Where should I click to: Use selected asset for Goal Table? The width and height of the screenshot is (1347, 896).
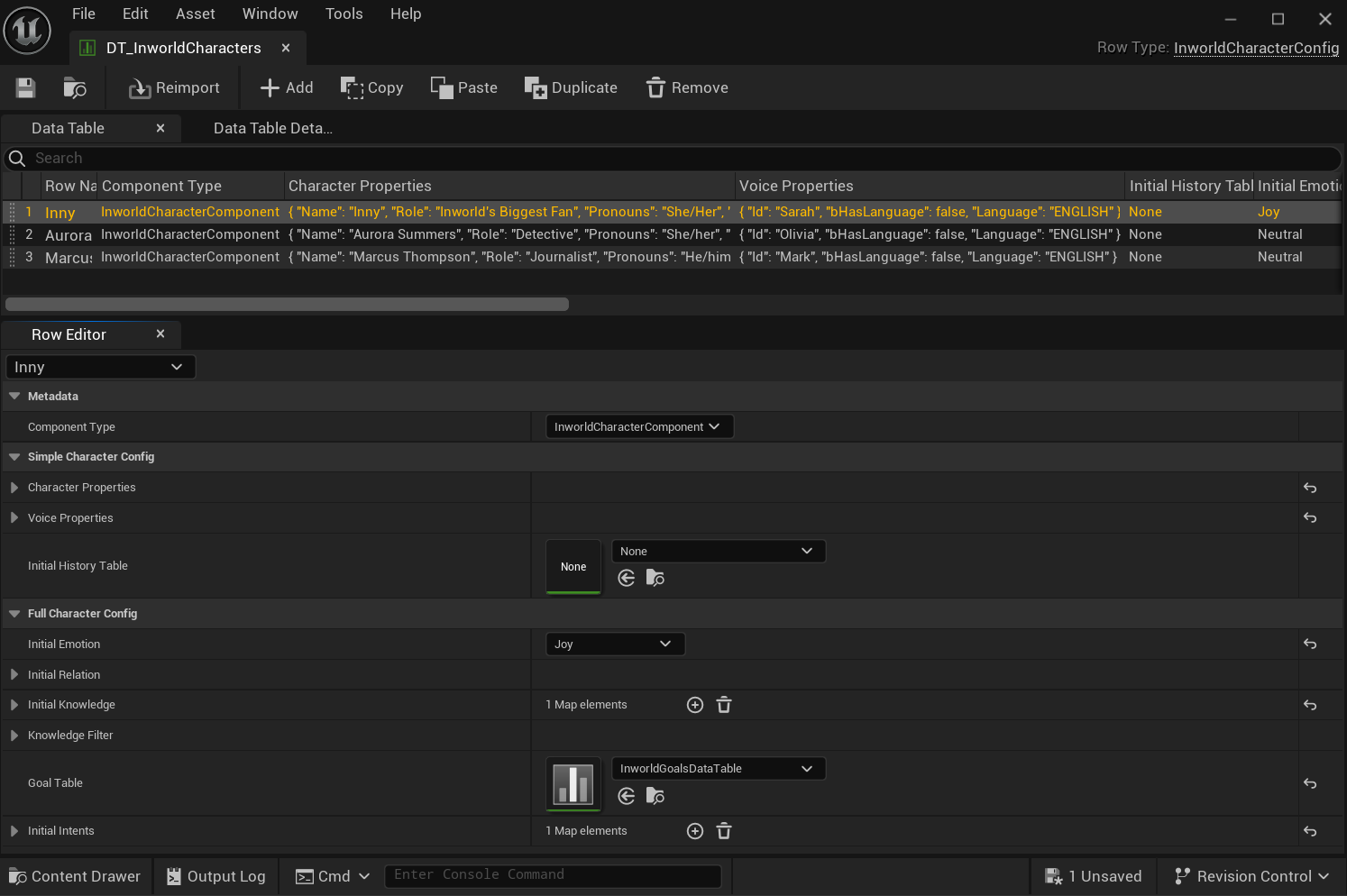click(627, 796)
